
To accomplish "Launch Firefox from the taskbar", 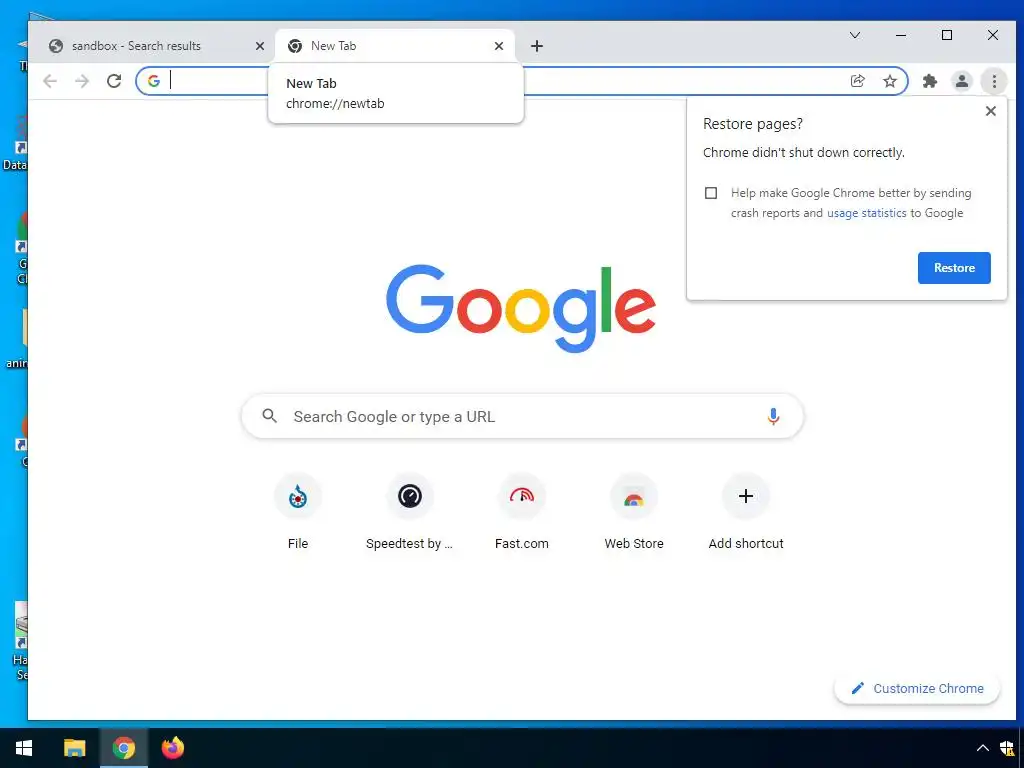I will pos(173,748).
